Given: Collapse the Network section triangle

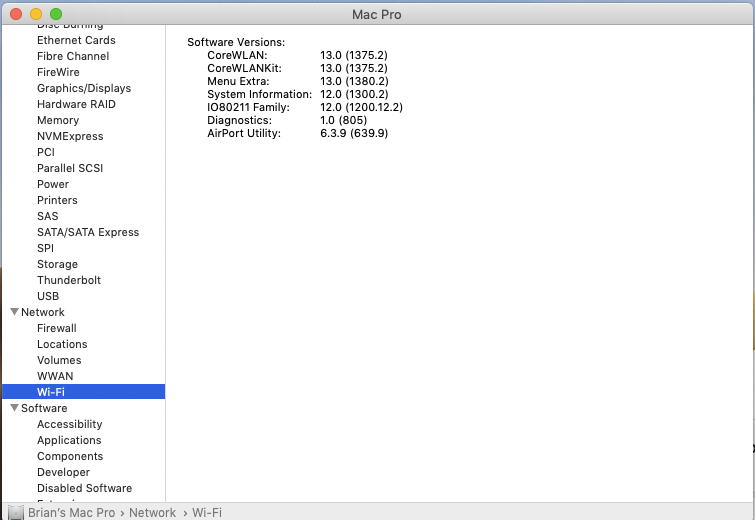Looking at the screenshot, I should pos(14,312).
